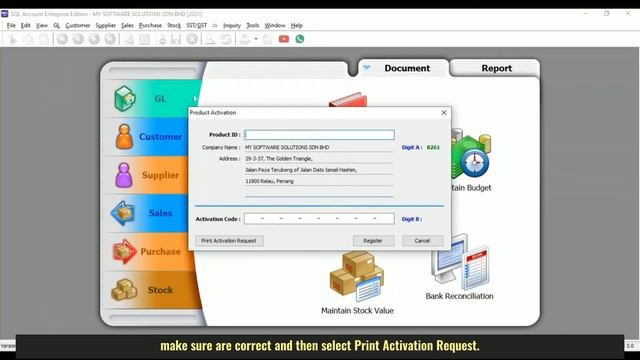Click the Refresh toolbar icon

[x=226, y=39]
